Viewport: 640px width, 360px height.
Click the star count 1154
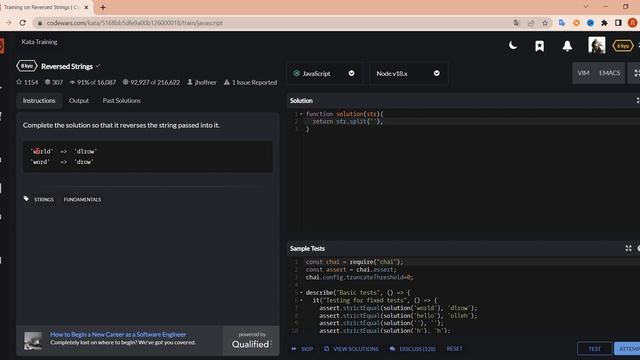[27, 82]
